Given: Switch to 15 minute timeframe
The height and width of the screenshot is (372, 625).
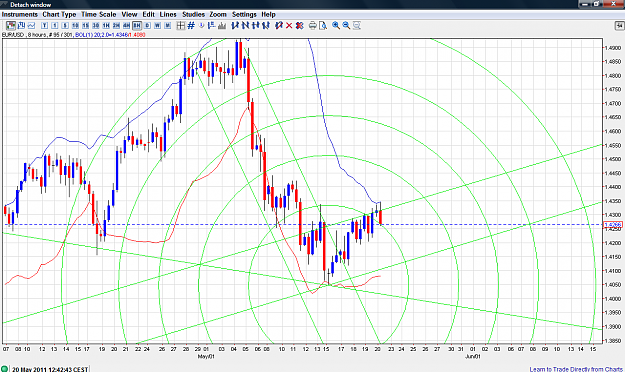Looking at the screenshot, I should click(x=85, y=26).
